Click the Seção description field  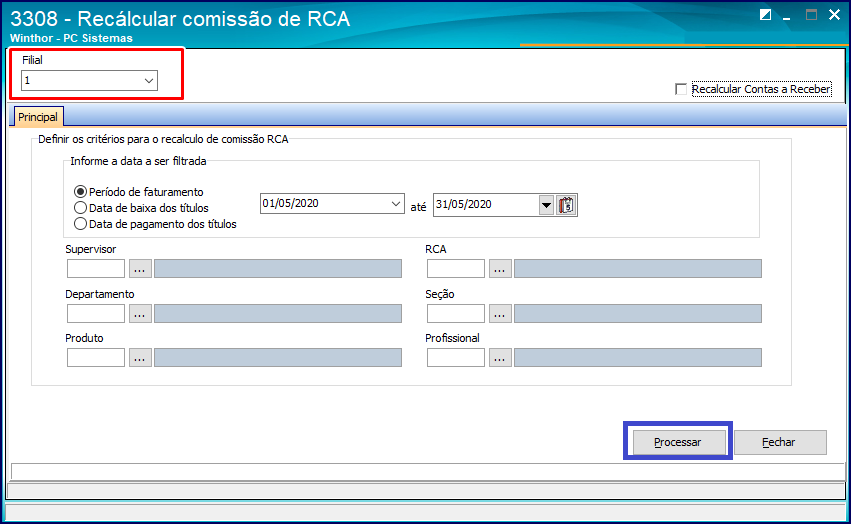pyautogui.click(x=638, y=314)
